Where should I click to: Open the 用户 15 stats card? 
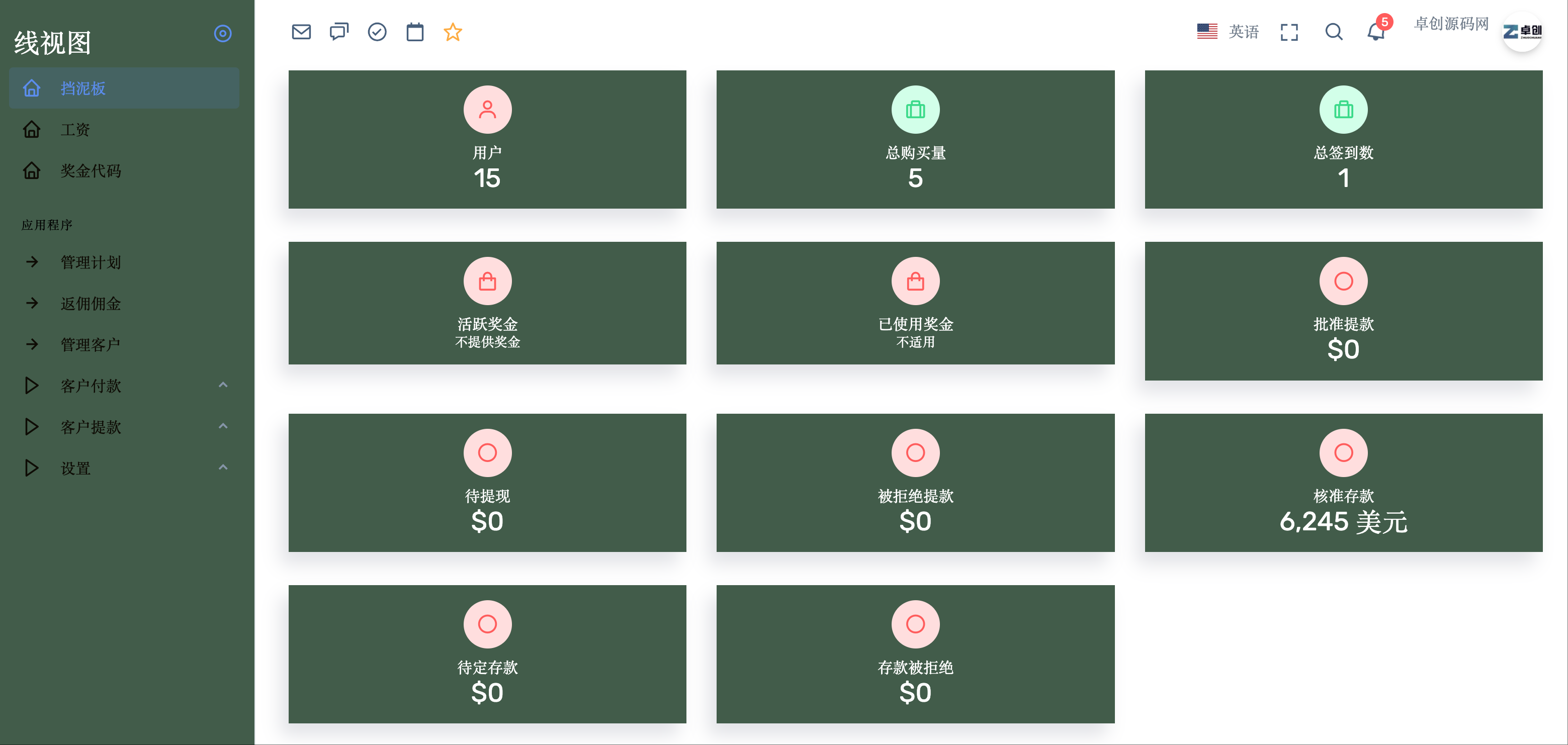click(x=488, y=139)
